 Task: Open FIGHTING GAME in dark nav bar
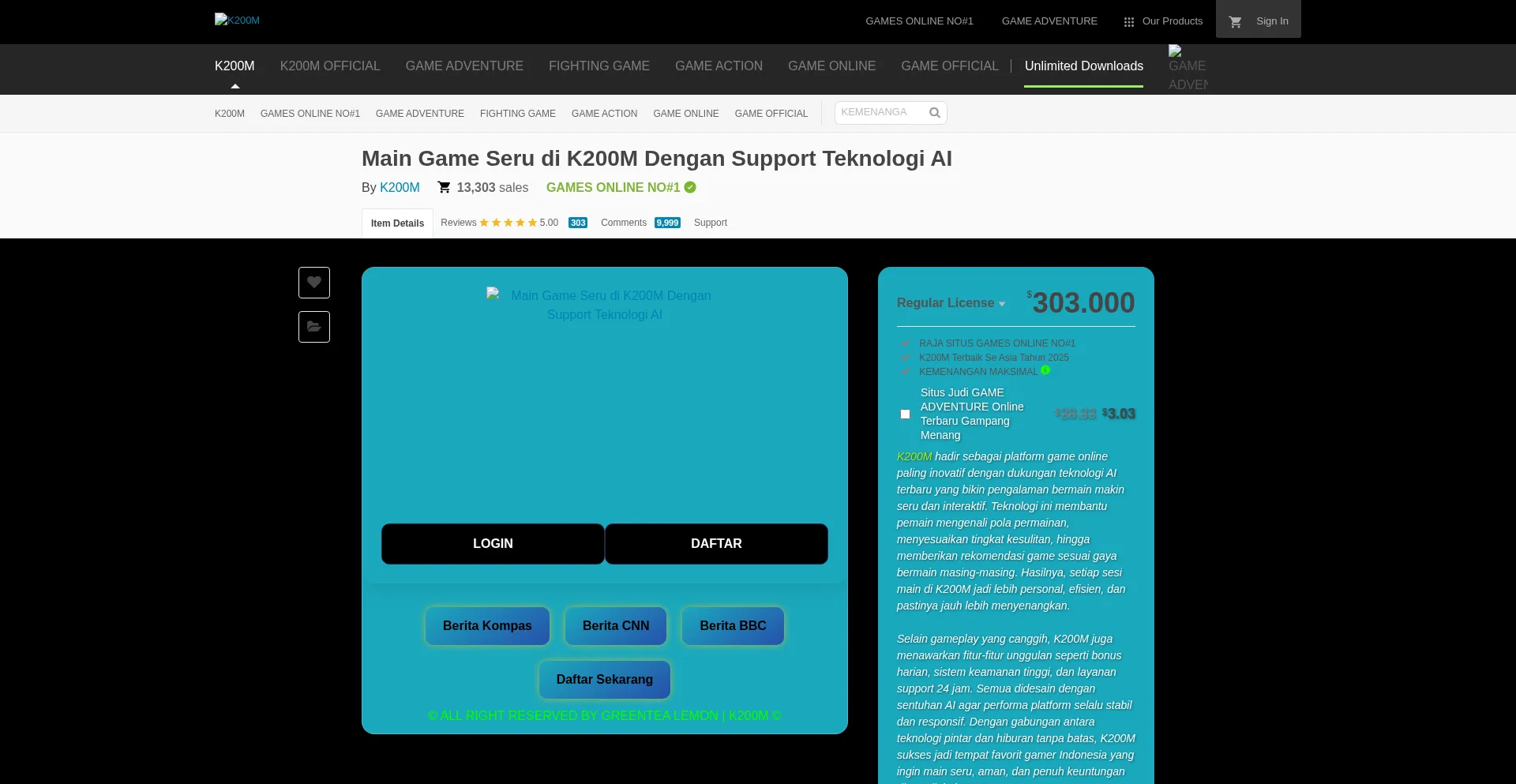pyautogui.click(x=599, y=66)
